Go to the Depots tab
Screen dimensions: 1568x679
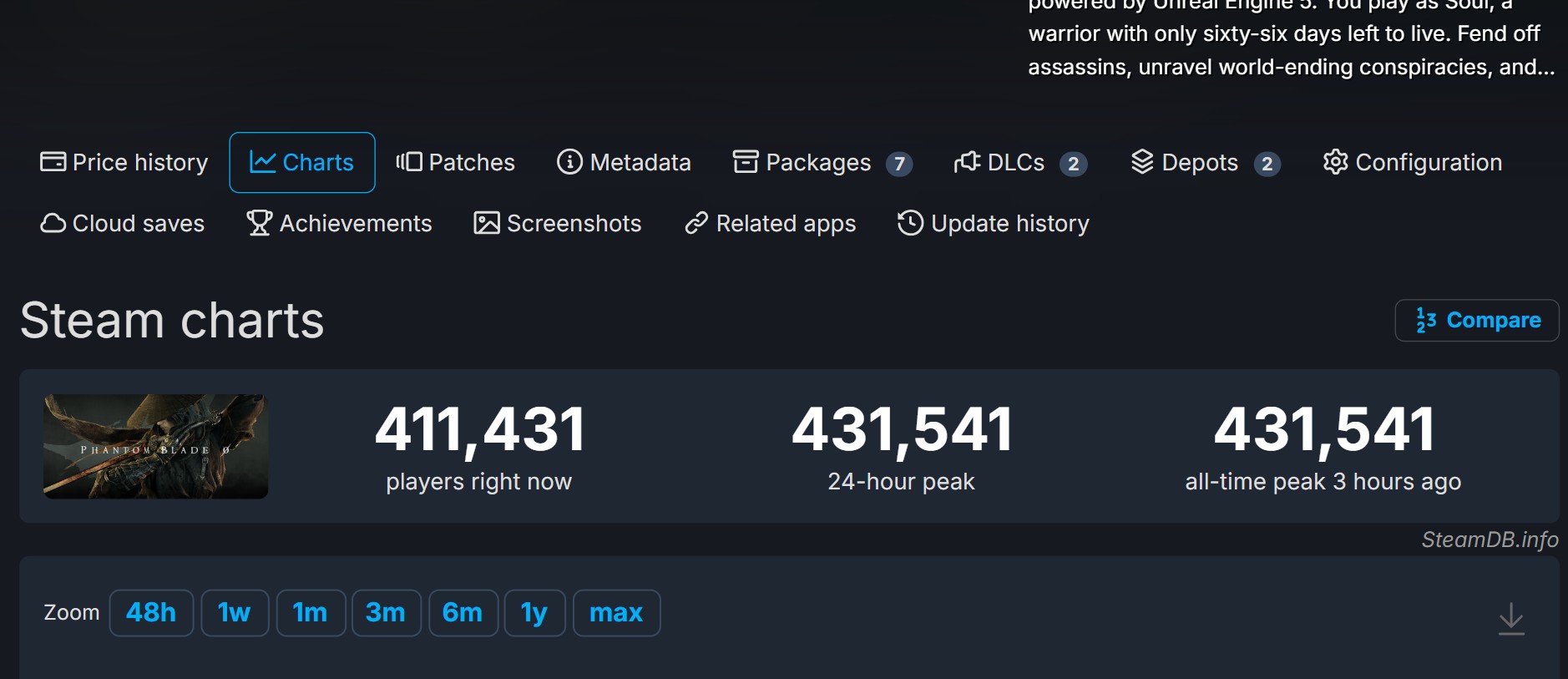[1206, 162]
